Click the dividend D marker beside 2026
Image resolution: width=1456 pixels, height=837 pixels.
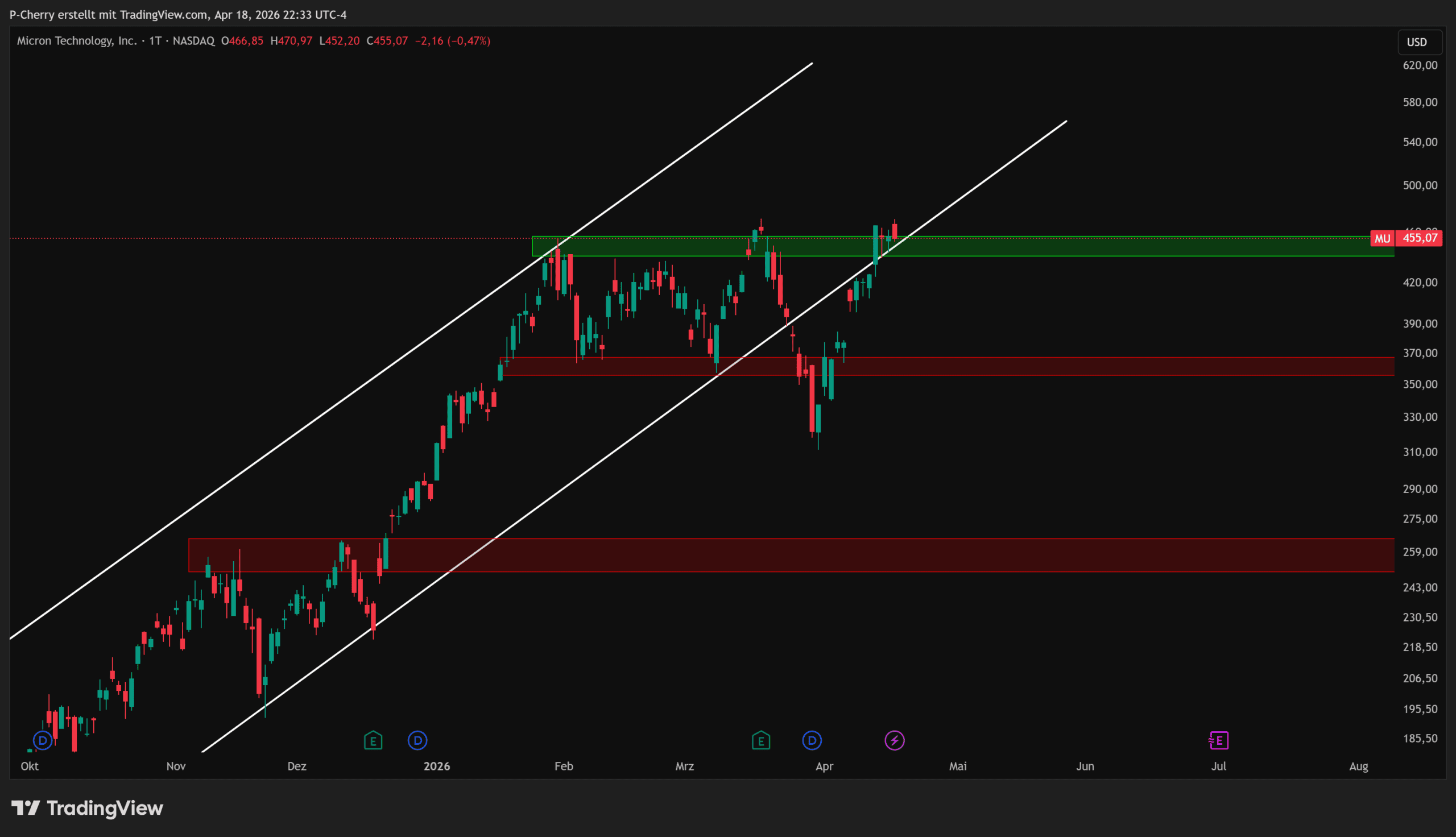point(417,740)
